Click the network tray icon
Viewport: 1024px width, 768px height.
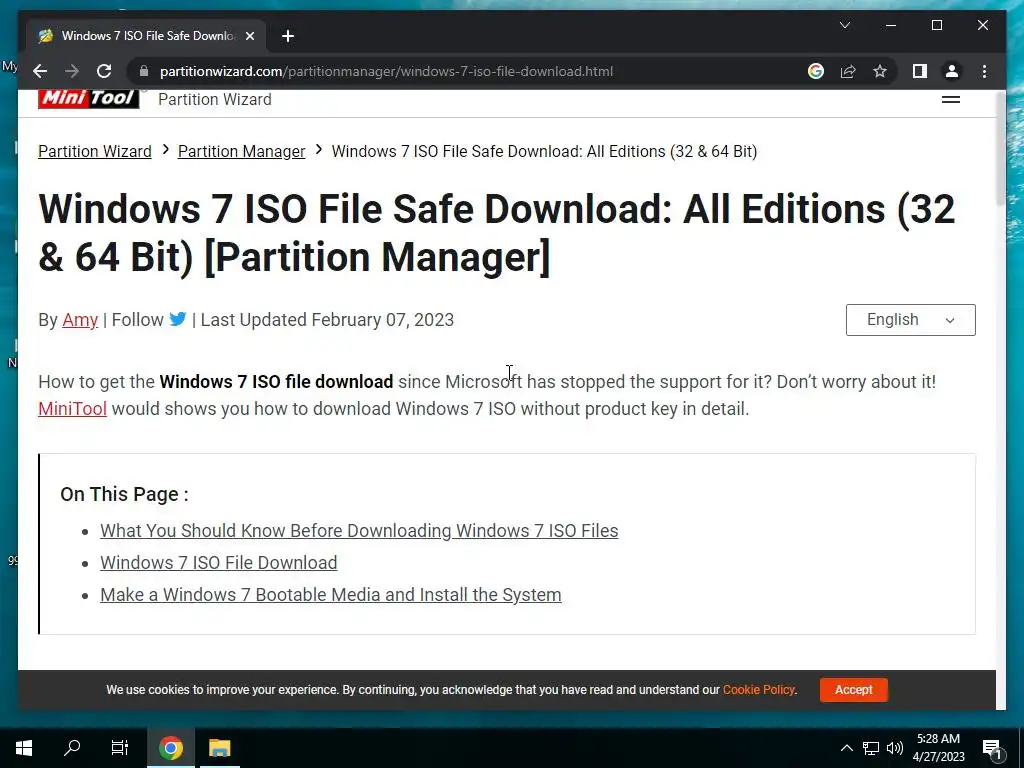point(871,748)
